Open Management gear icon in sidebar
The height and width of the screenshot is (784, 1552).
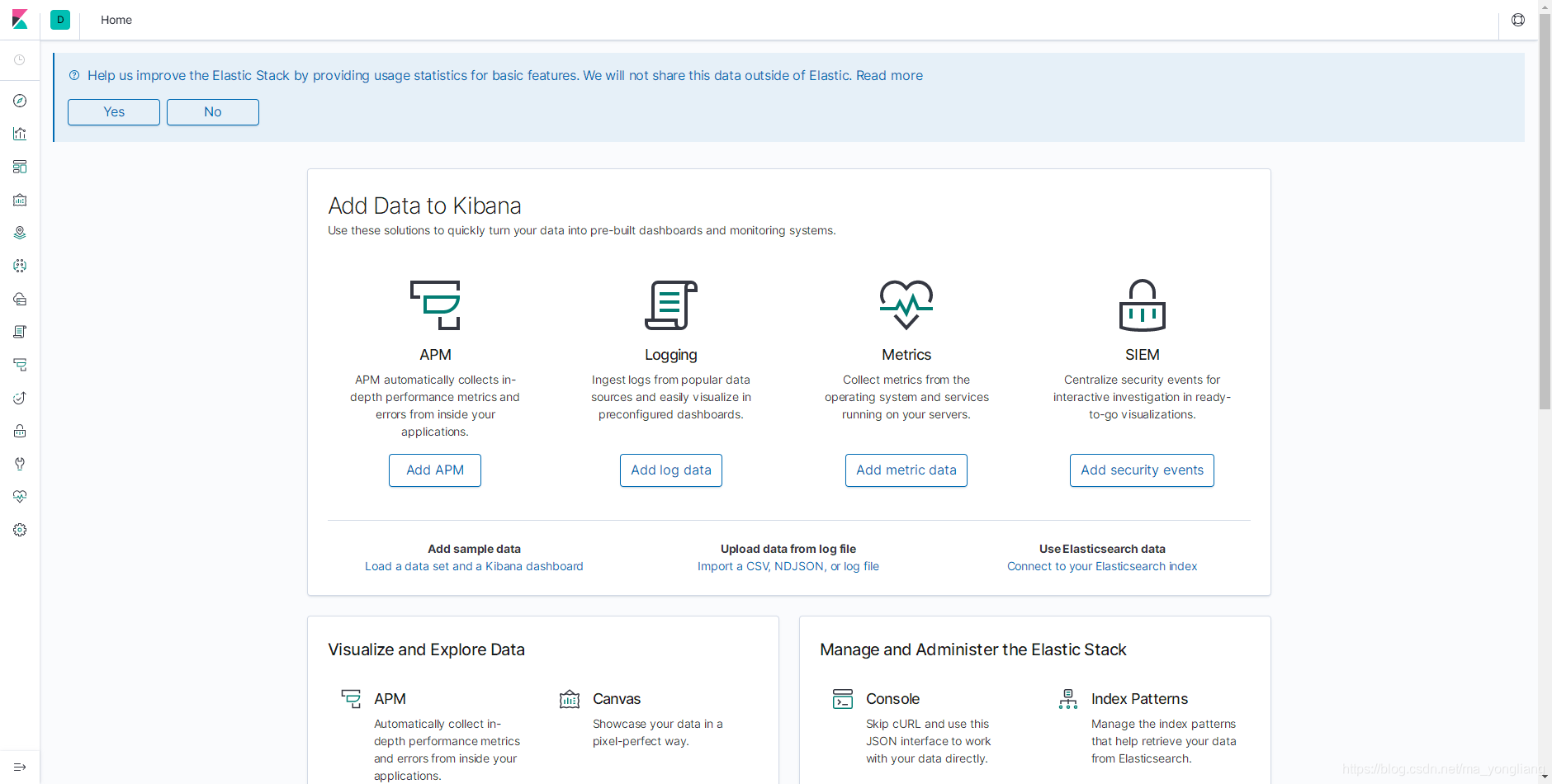(x=20, y=530)
